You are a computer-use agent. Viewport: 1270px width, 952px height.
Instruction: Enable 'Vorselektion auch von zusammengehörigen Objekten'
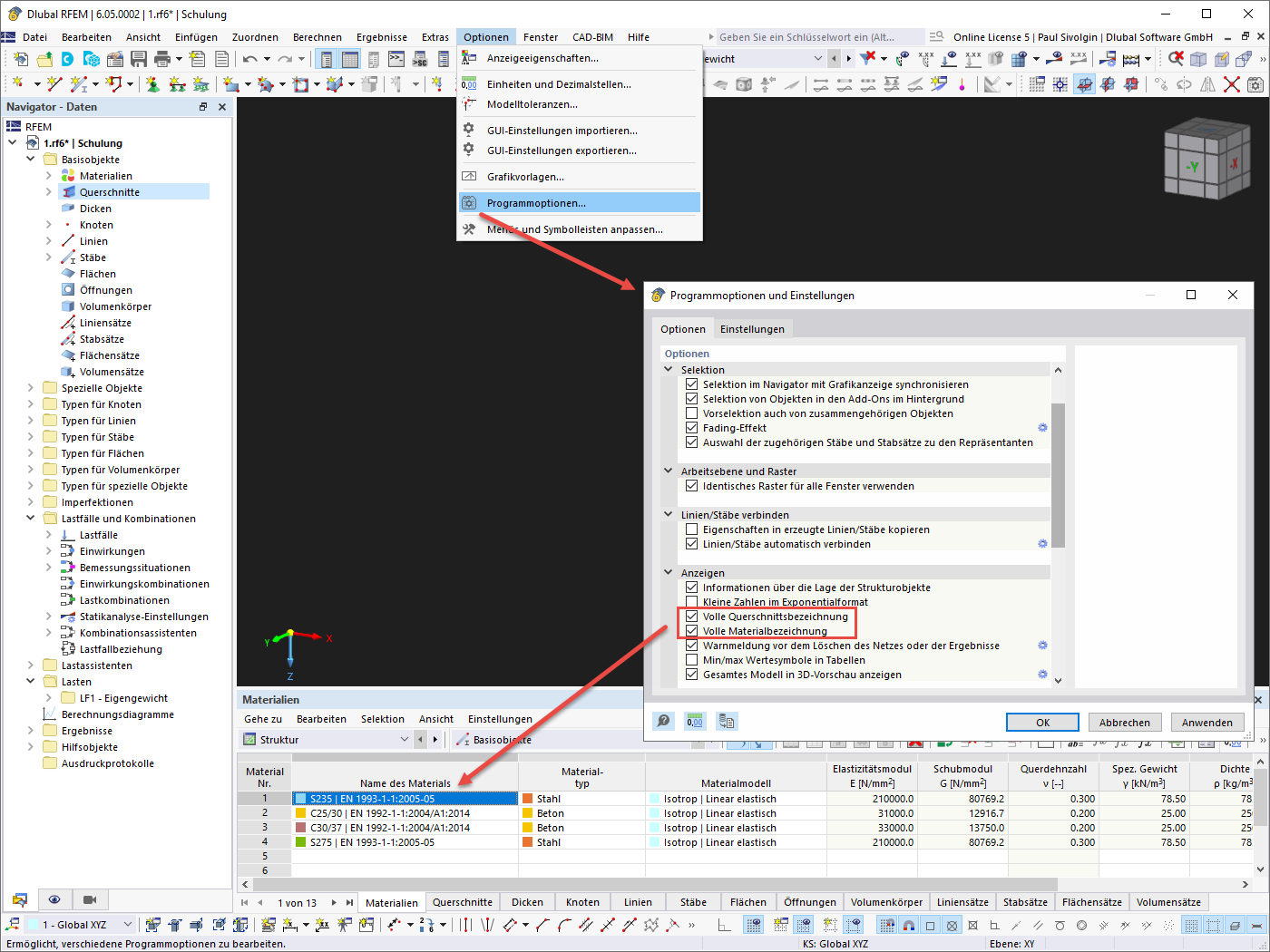click(x=692, y=413)
